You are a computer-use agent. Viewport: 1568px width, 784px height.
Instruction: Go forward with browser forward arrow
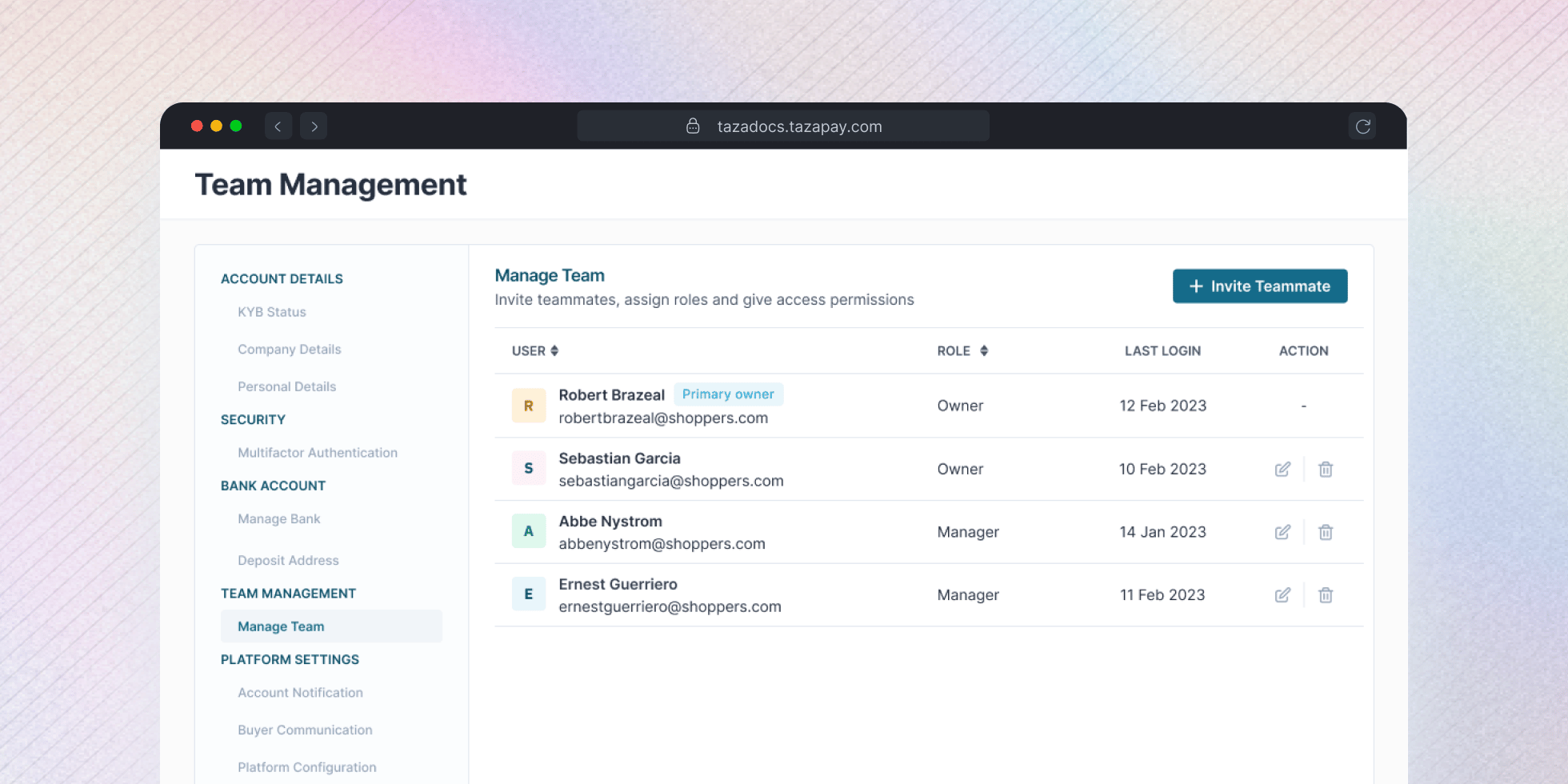pyautogui.click(x=314, y=126)
